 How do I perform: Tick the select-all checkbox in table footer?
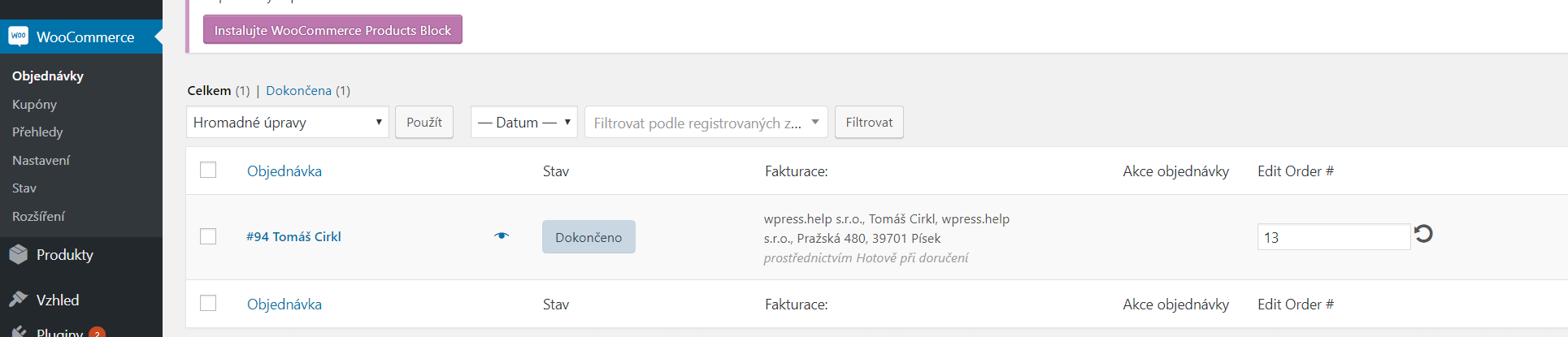point(208,303)
